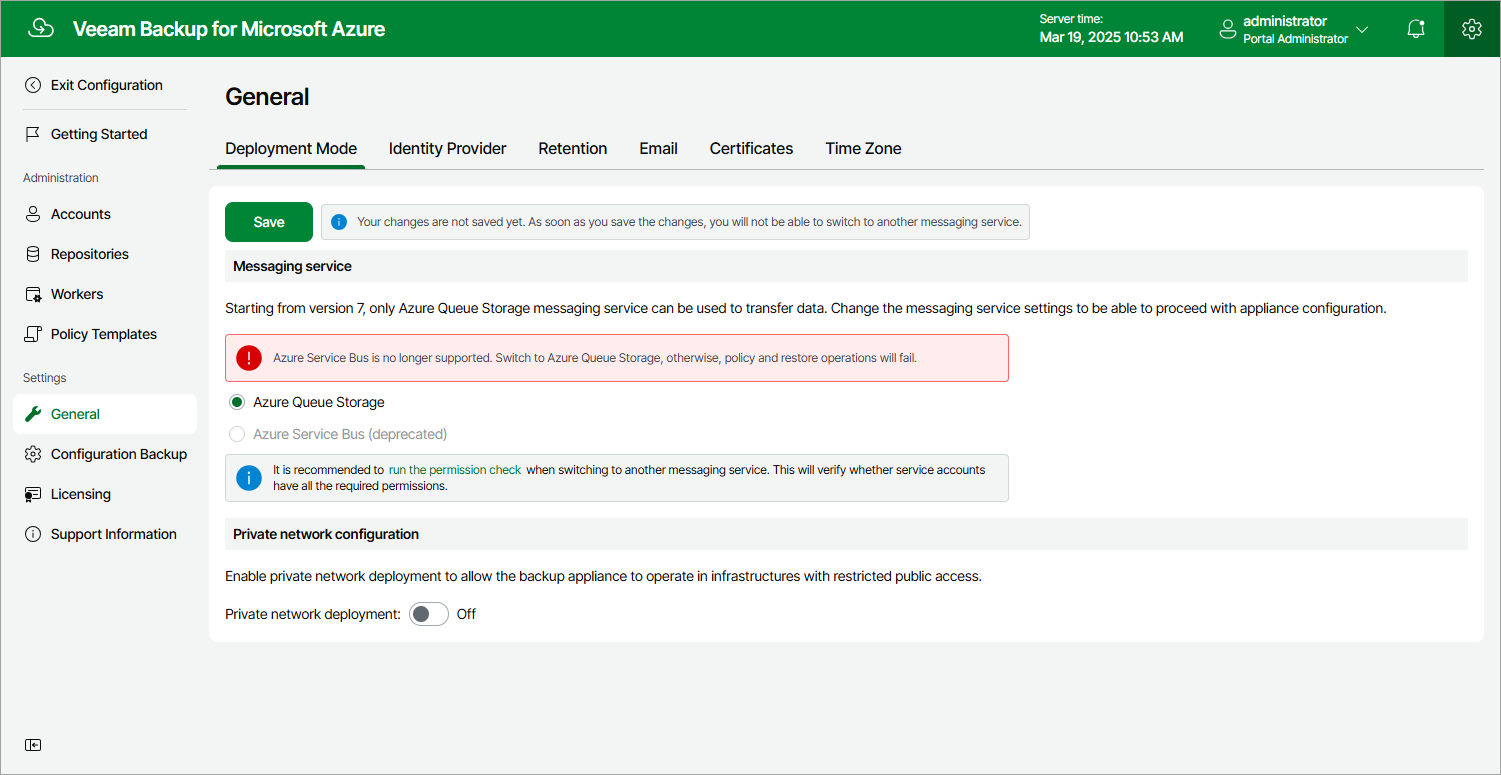Open Policy Templates via its icon
This screenshot has width=1501, height=775.
33,334
